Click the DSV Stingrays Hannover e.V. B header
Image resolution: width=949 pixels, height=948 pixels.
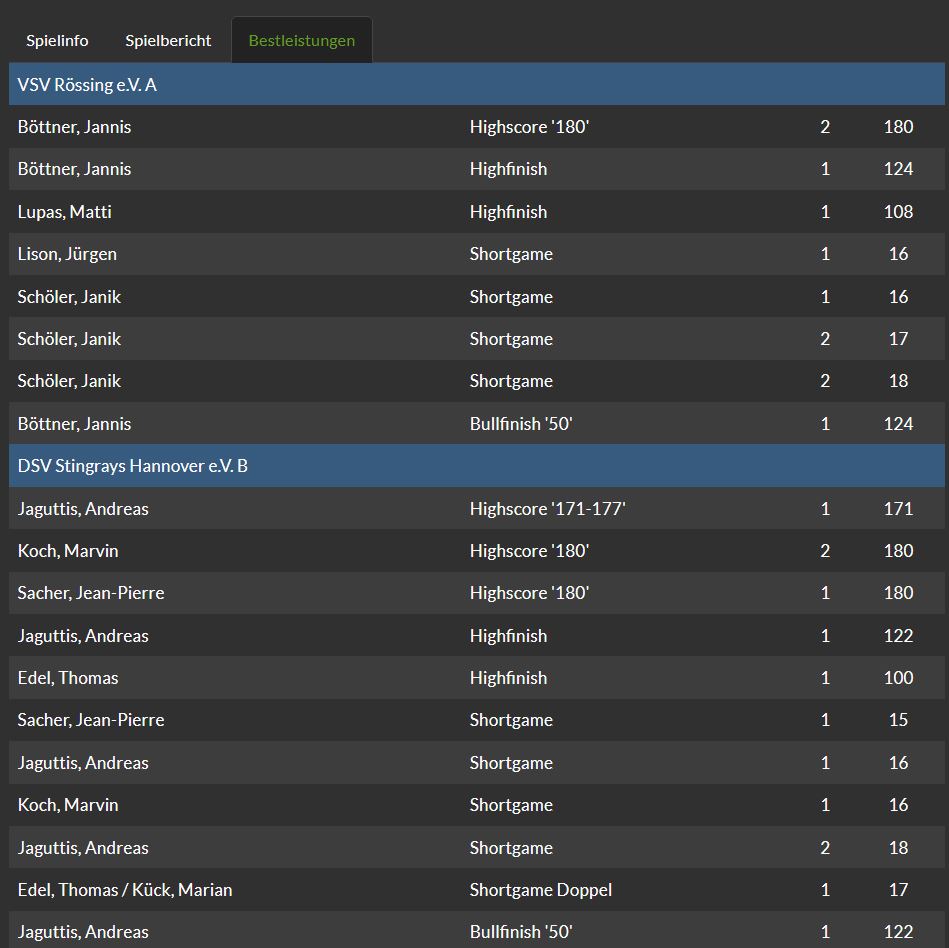[x=132, y=466]
